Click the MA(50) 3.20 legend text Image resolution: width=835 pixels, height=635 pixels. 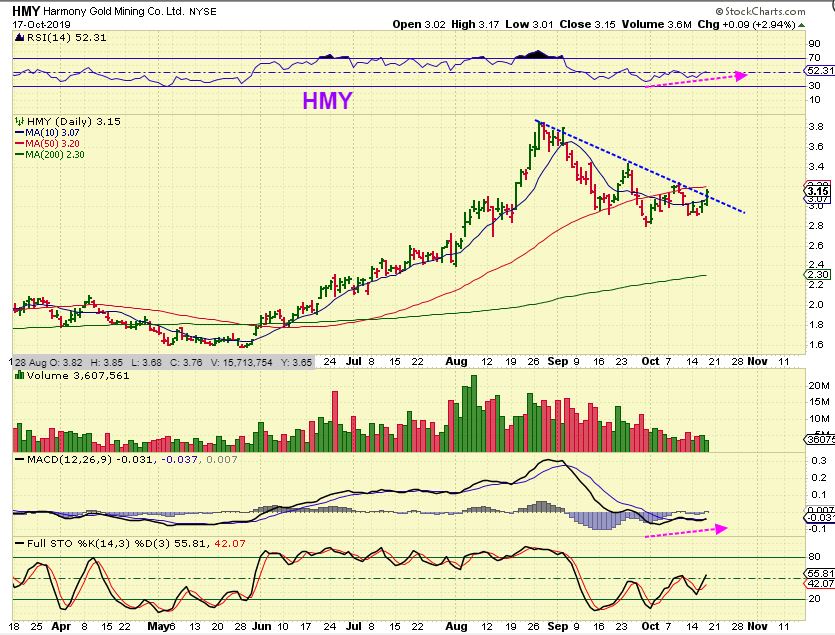52,144
